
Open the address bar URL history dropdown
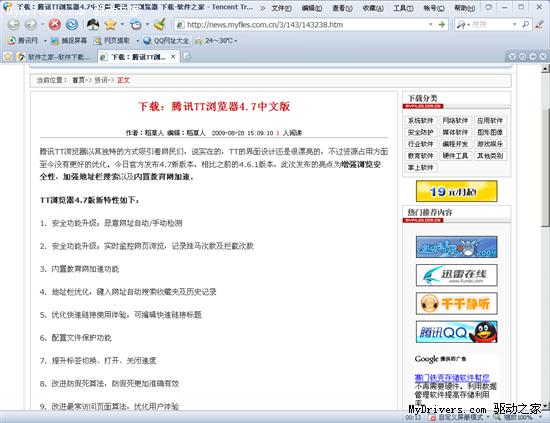pos(430,25)
